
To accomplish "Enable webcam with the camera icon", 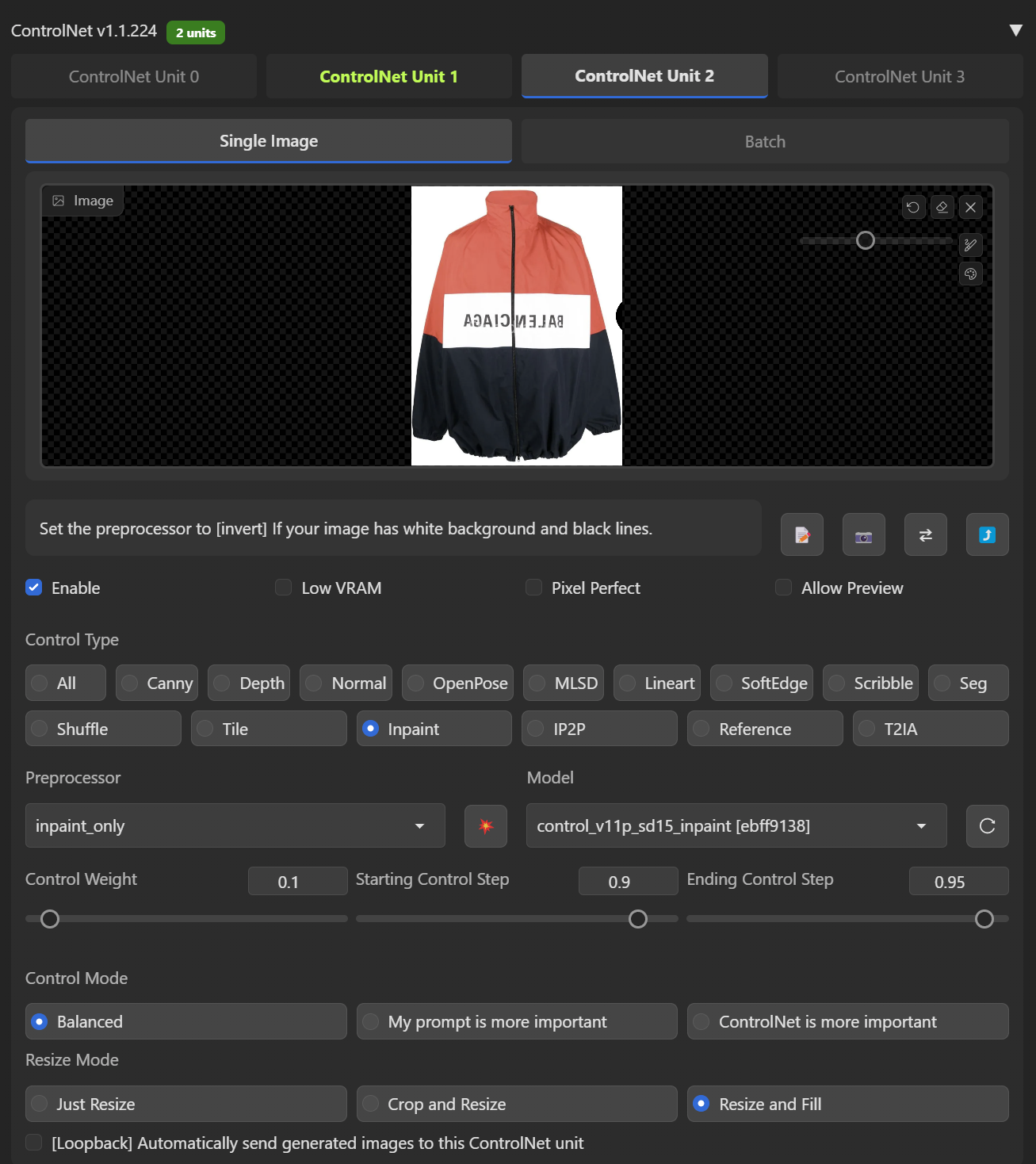I will (x=864, y=535).
